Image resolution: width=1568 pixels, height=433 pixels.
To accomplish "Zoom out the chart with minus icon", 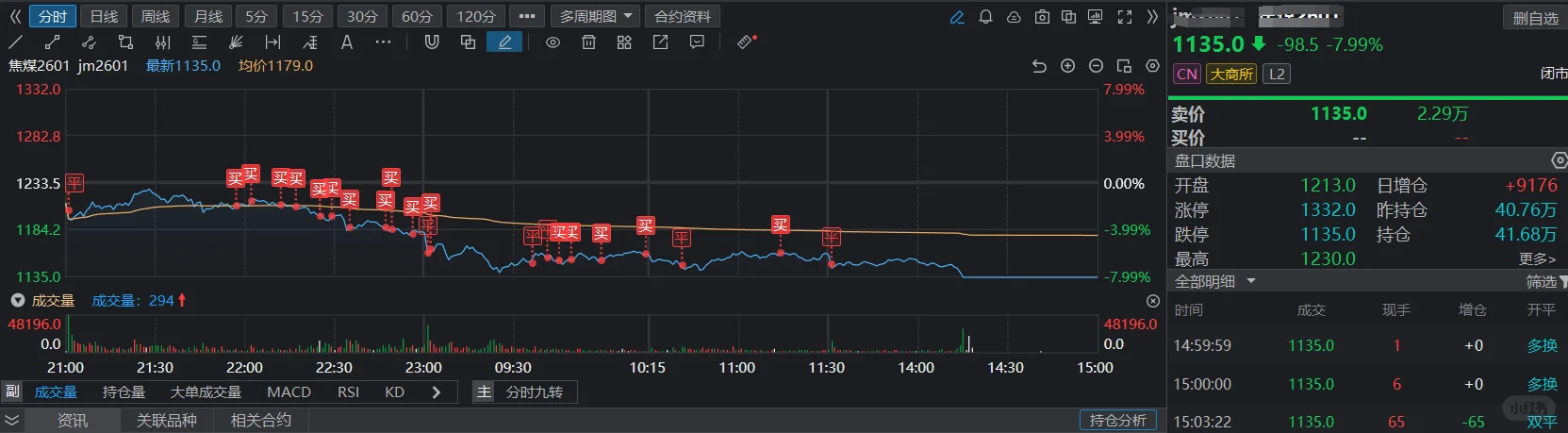I will click(1096, 66).
